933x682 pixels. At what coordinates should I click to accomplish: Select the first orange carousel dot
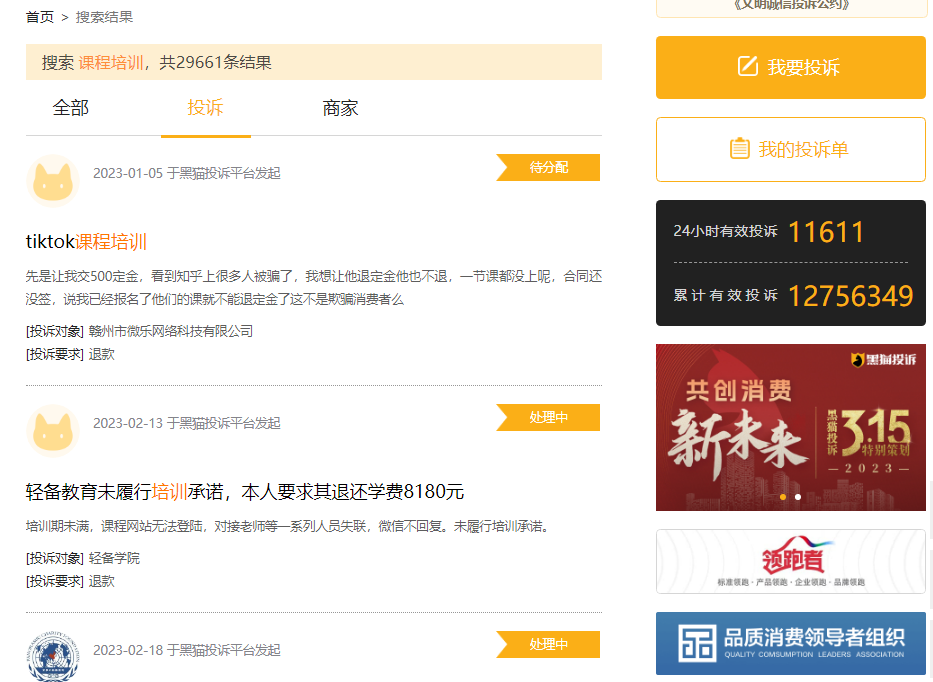[783, 497]
